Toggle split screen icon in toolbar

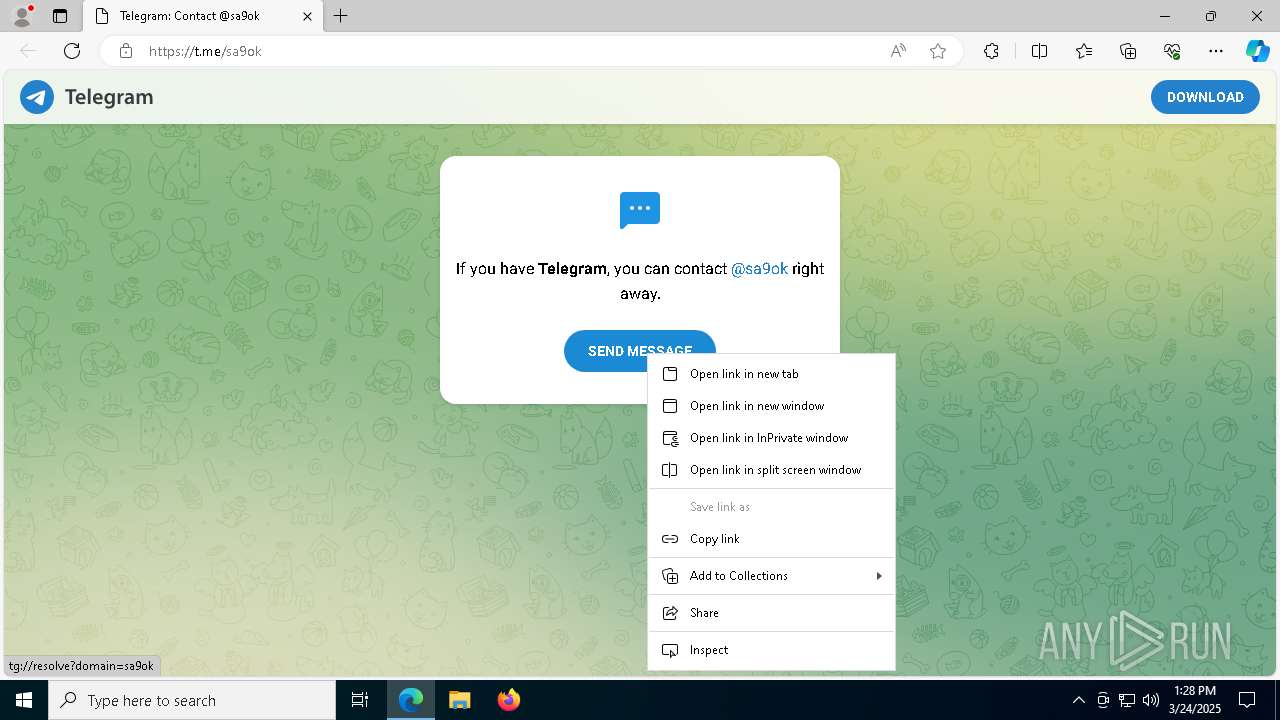pyautogui.click(x=1039, y=51)
